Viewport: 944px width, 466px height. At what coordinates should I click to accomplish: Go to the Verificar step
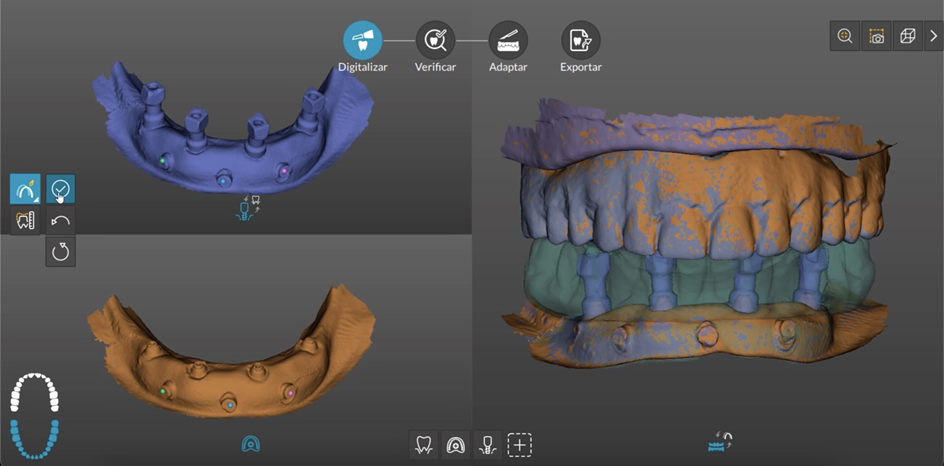tap(435, 41)
